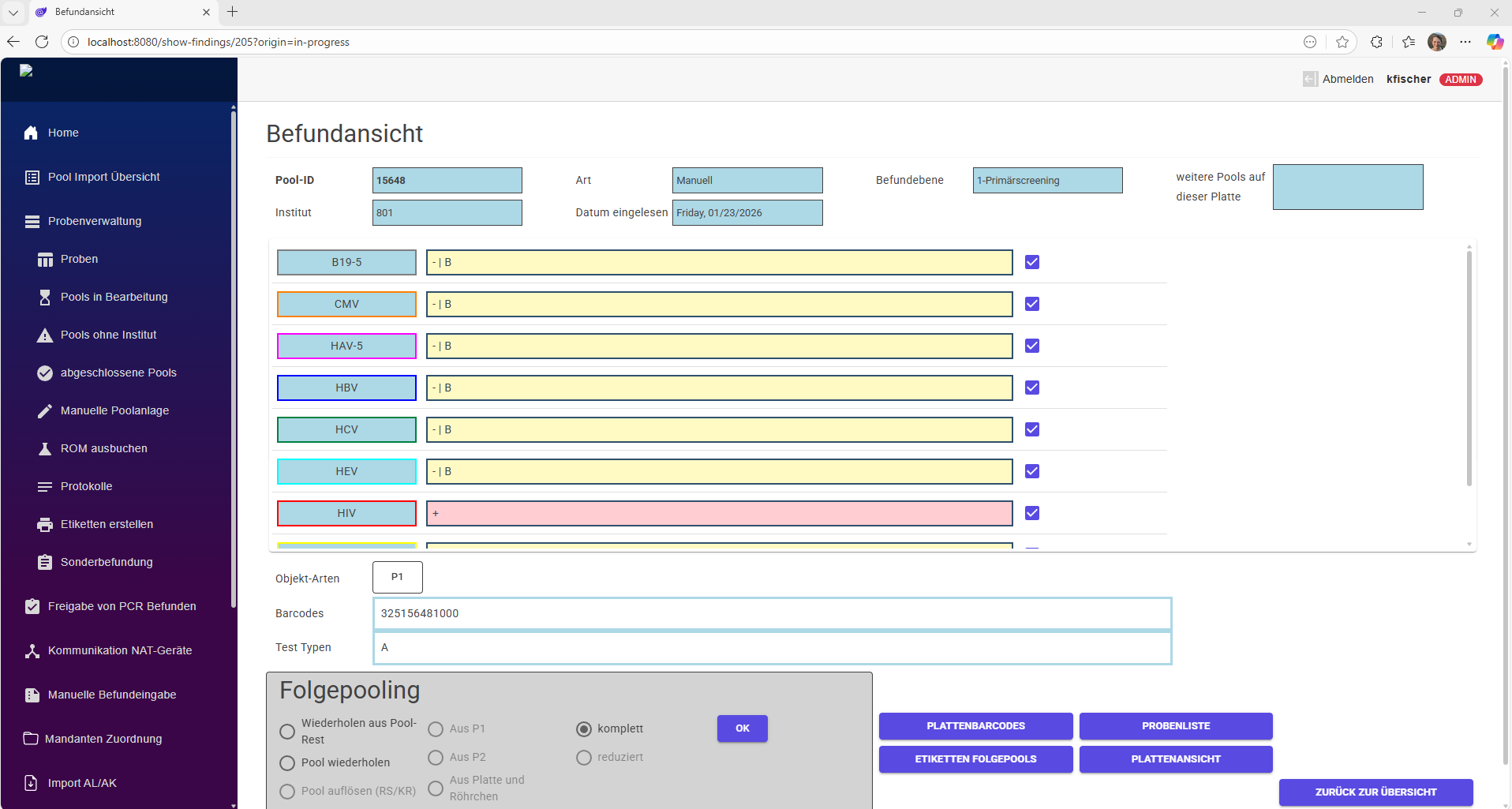The width and height of the screenshot is (1512, 809).
Task: Open browser settings and more menu
Action: (1465, 42)
